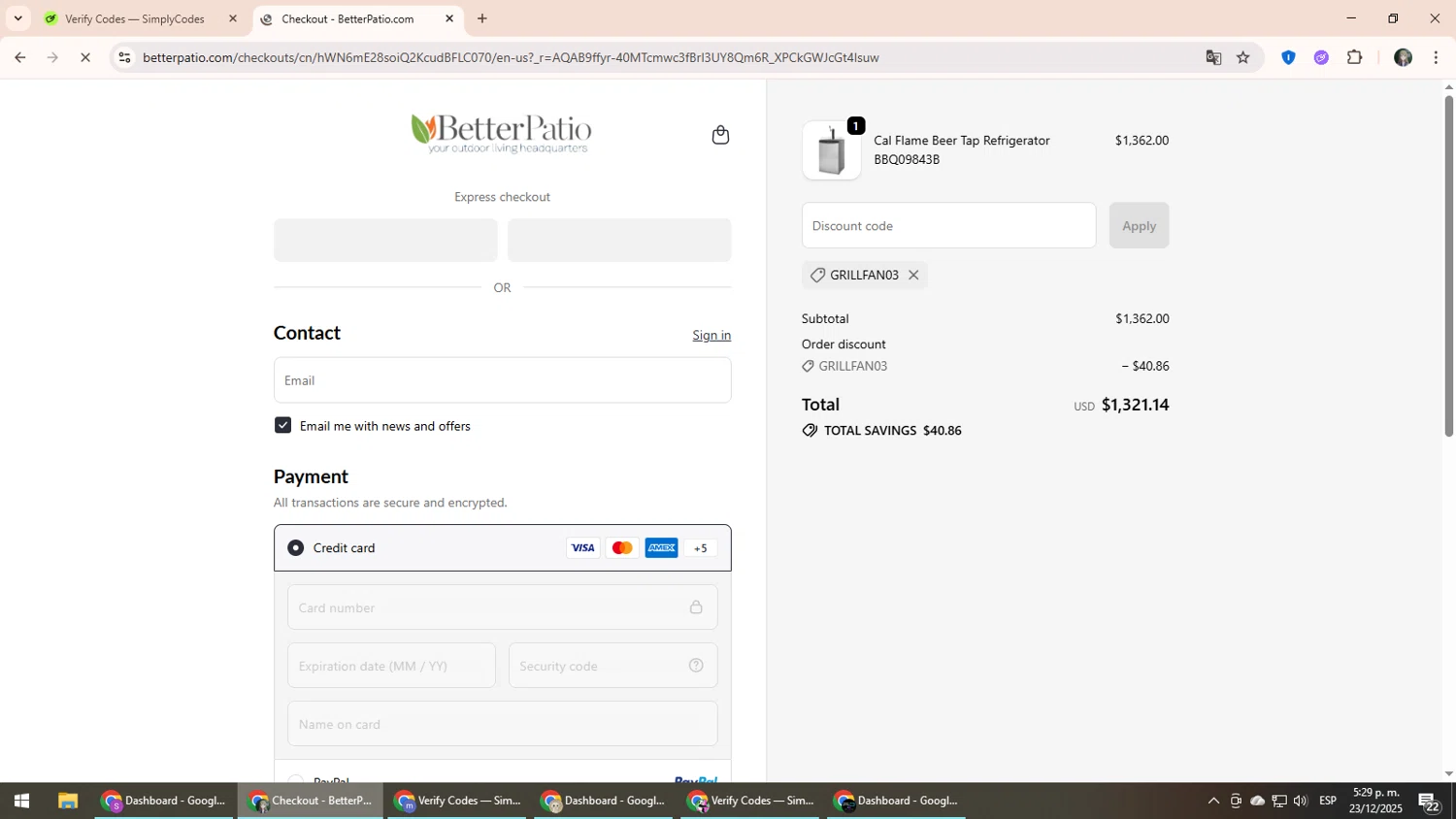This screenshot has height=819, width=1456.
Task: Click the Apply discount button
Action: [x=1139, y=225]
